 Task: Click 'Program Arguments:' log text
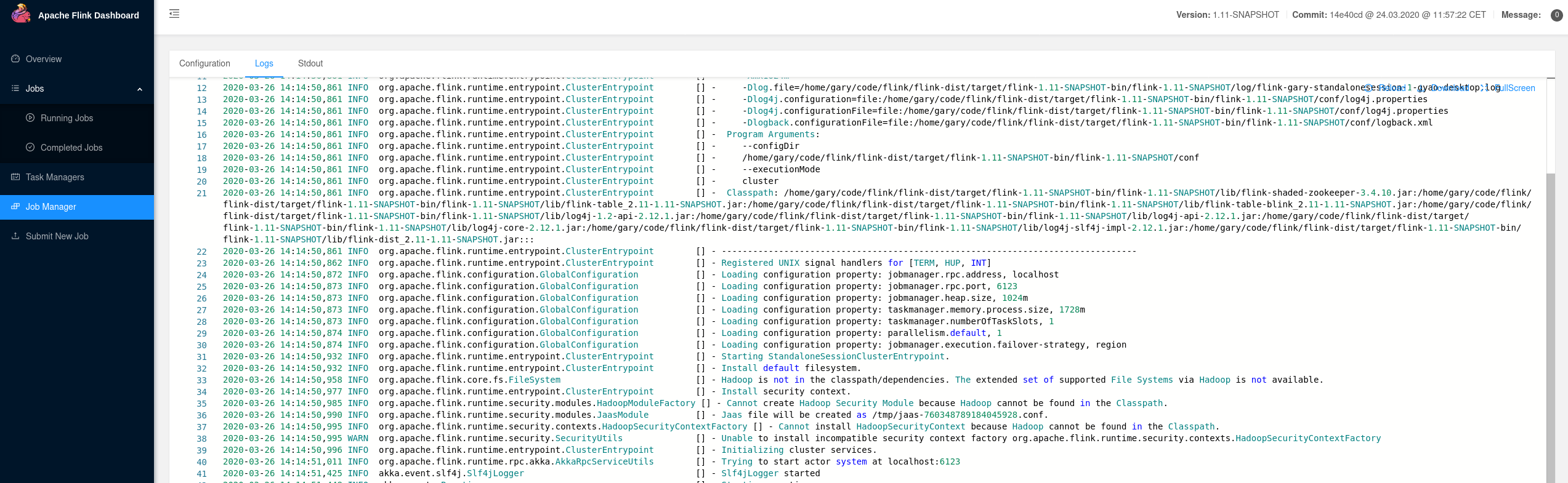773,134
